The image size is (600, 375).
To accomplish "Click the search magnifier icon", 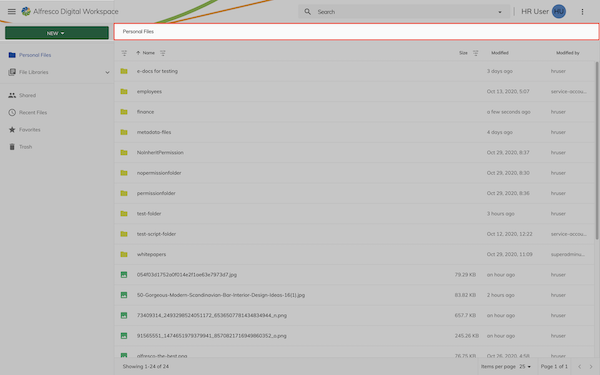I will click(x=307, y=12).
